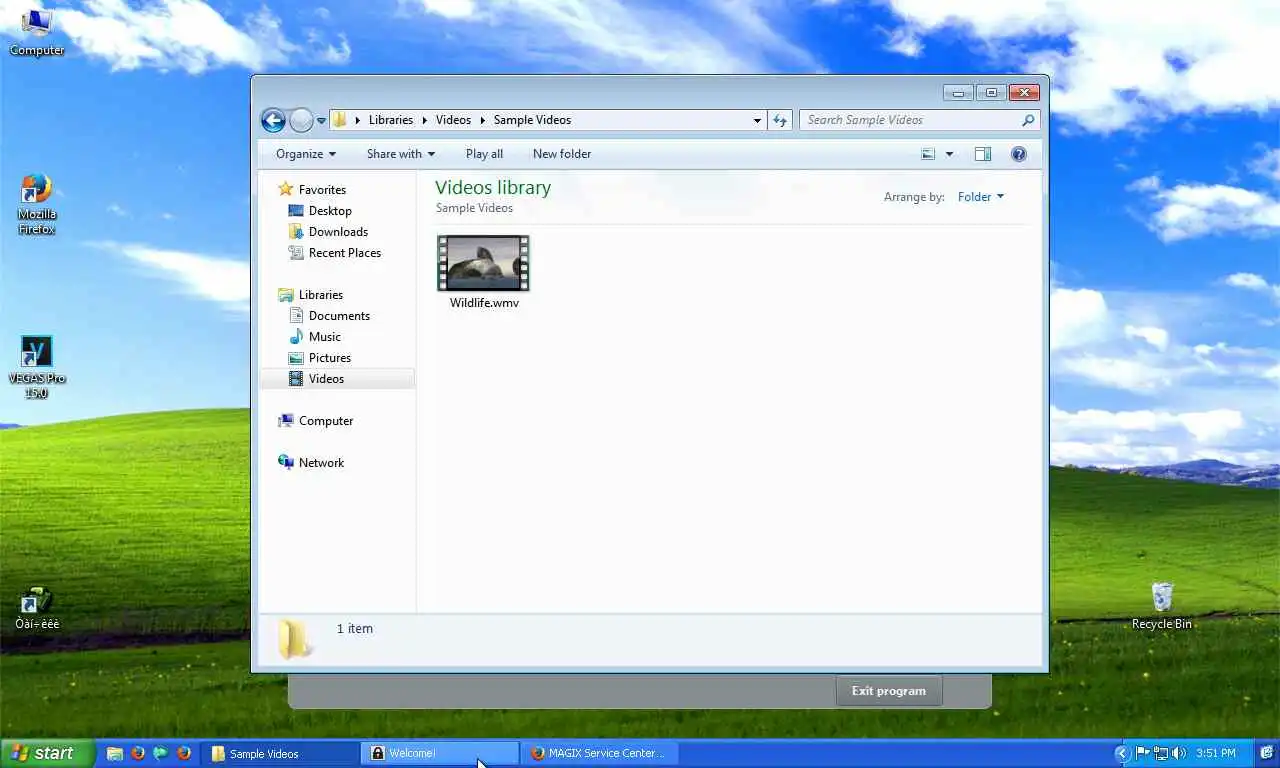The height and width of the screenshot is (768, 1280).
Task: Click Action Center flag tray icon
Action: pos(1142,753)
